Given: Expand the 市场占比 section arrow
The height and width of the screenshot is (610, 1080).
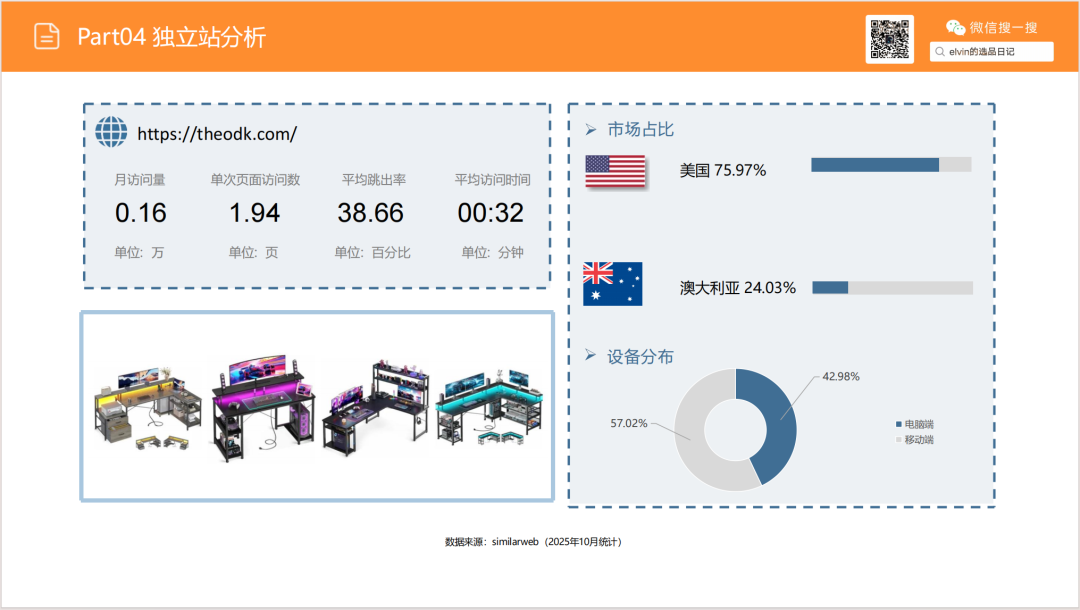Looking at the screenshot, I should click(x=590, y=130).
